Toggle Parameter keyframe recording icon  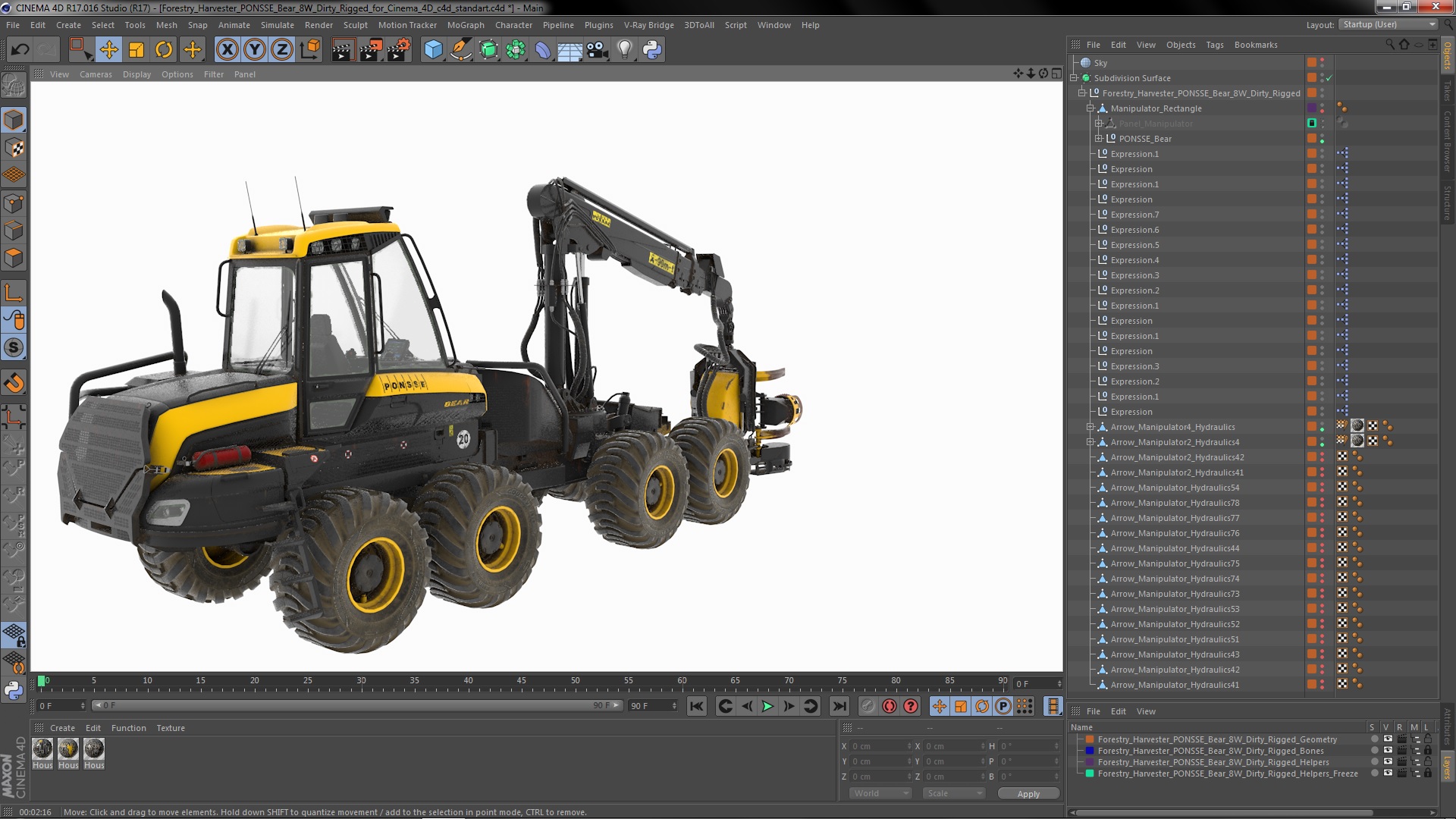(1003, 706)
